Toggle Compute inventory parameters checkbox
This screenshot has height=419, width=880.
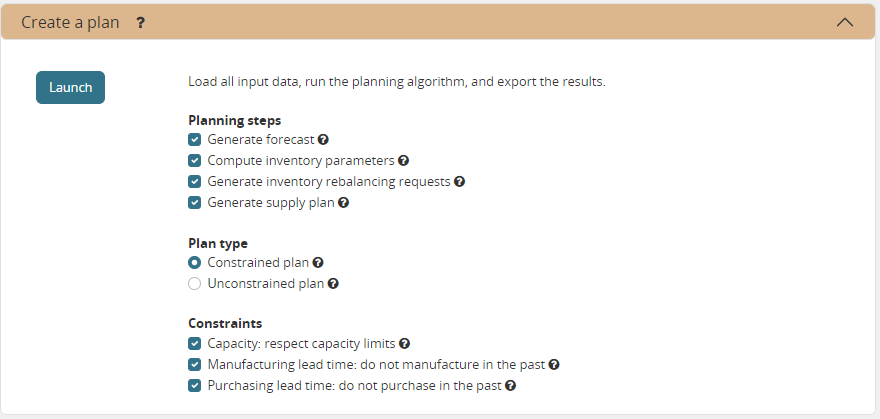tap(195, 160)
